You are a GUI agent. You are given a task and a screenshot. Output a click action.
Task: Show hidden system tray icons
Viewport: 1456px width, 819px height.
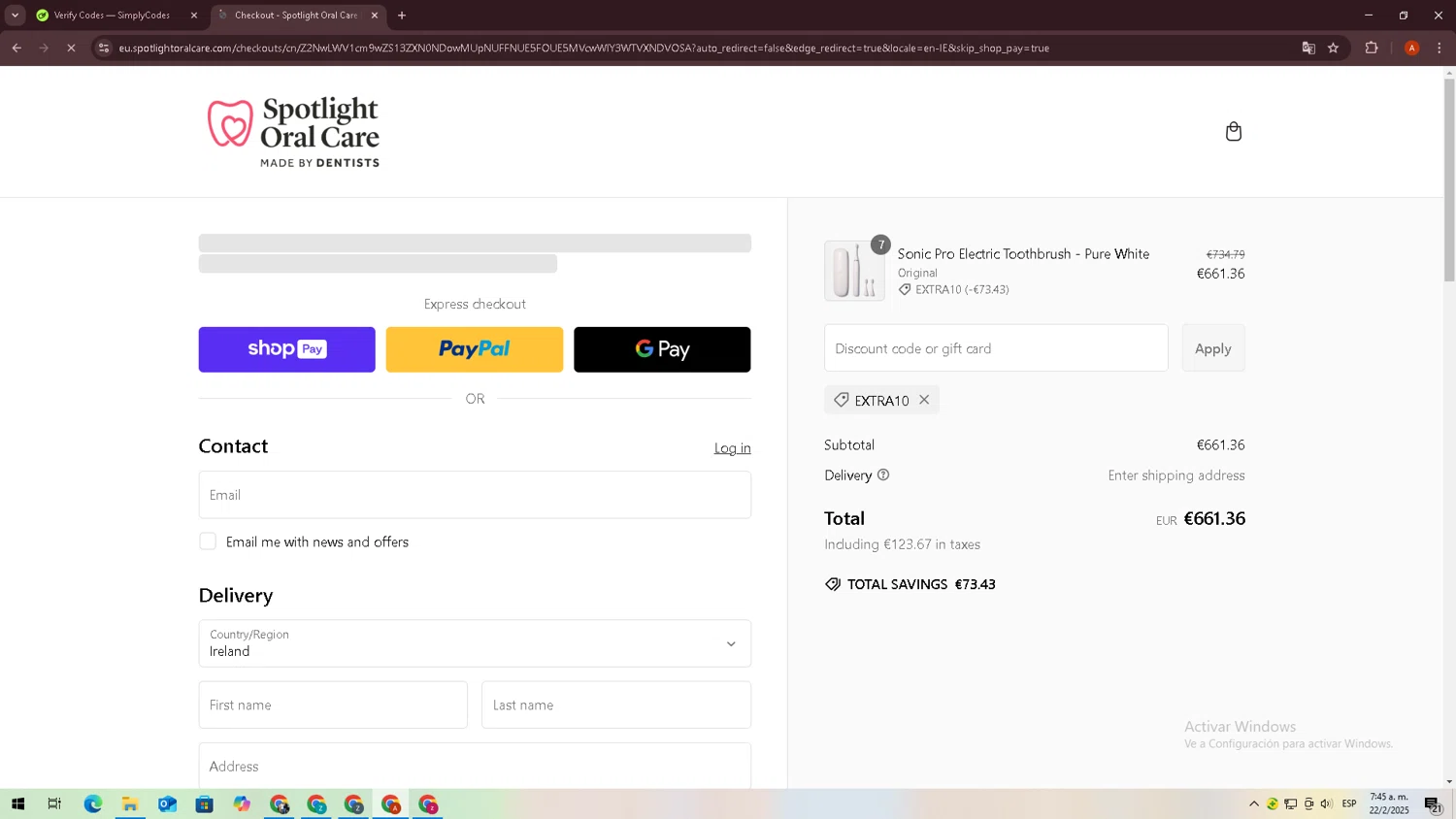1253,803
